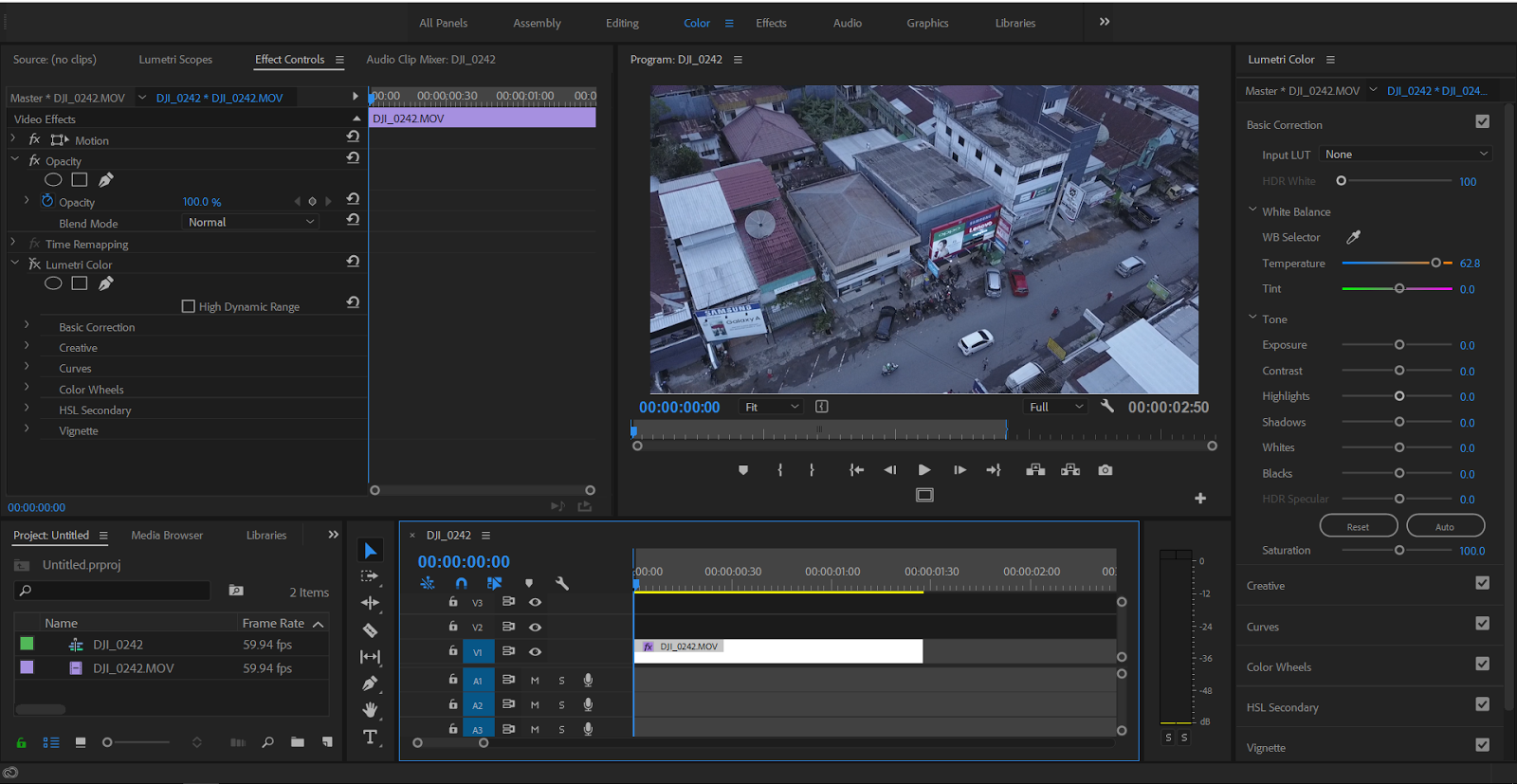Click the WB Selector eyedropper
1517x784 pixels.
[1353, 237]
